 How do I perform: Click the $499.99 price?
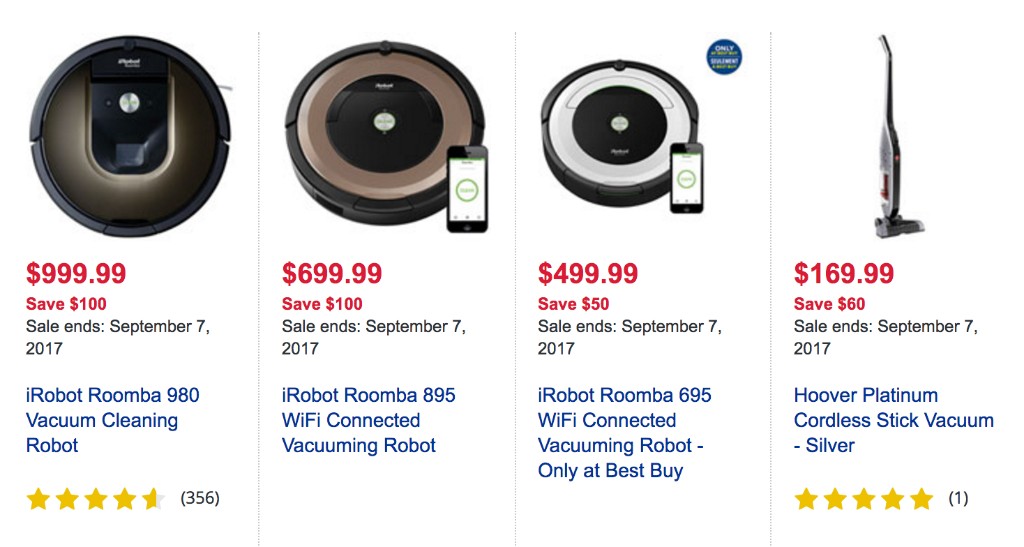click(588, 273)
